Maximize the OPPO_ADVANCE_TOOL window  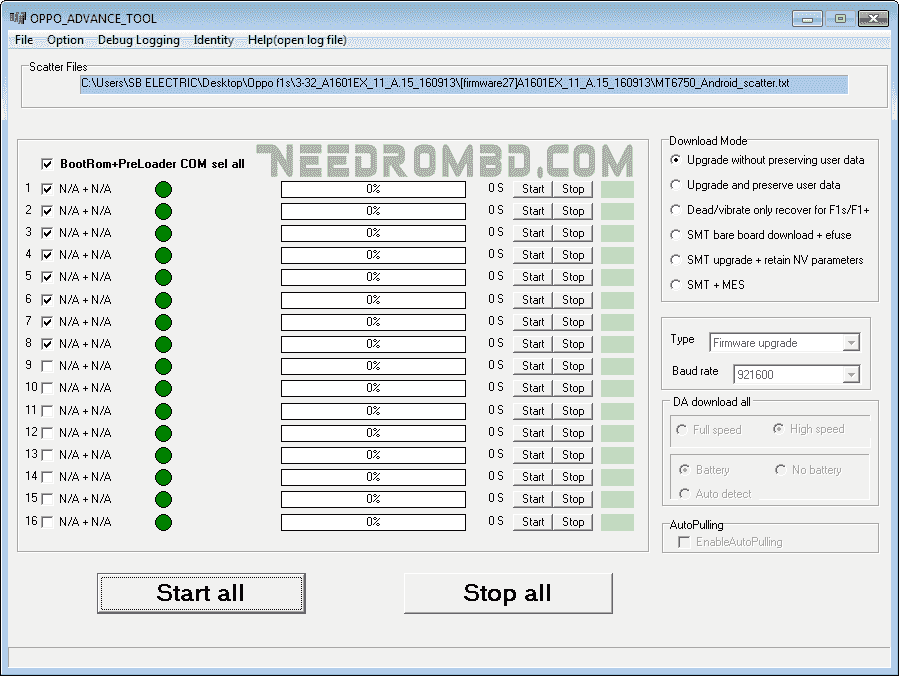(840, 18)
